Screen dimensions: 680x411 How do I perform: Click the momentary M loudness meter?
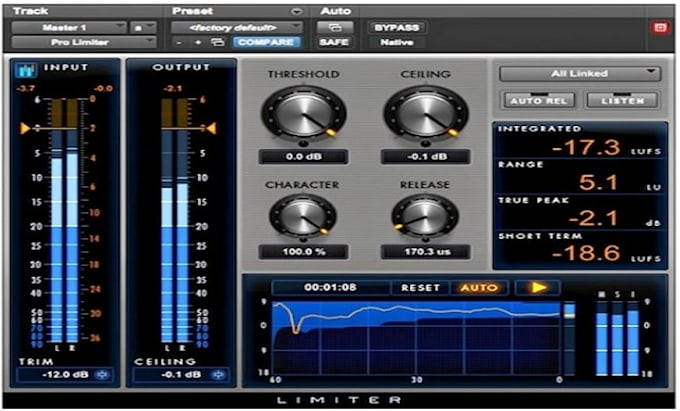tap(602, 338)
